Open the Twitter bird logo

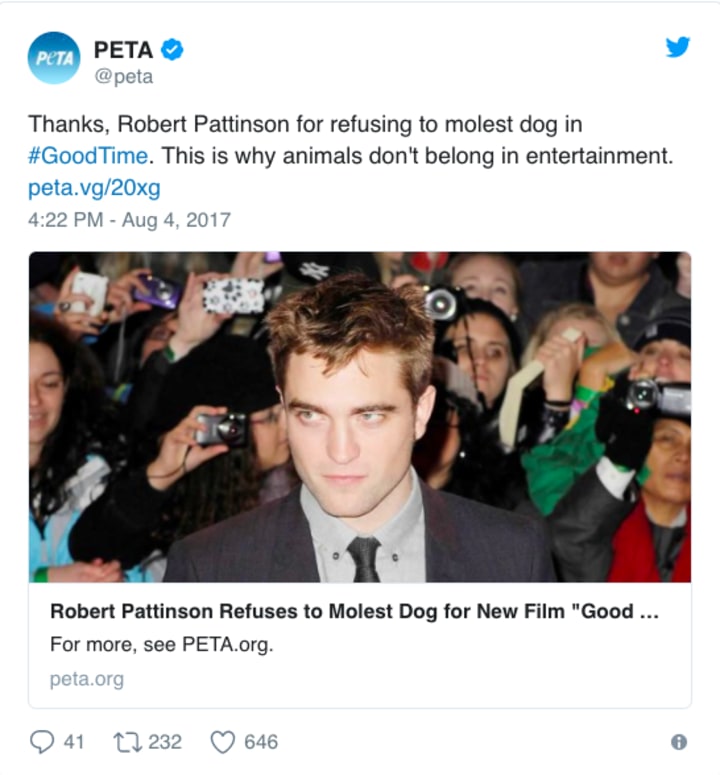point(677,47)
